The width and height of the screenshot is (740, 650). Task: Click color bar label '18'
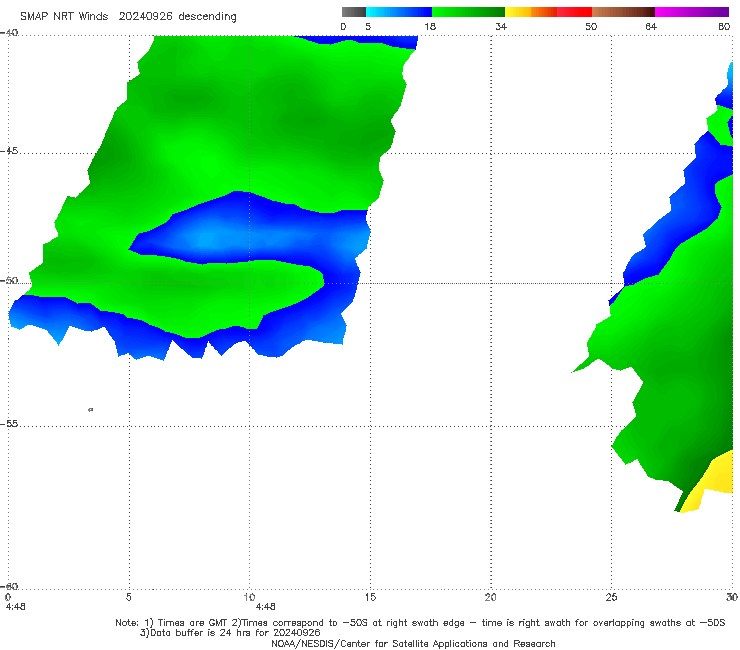[x=430, y=27]
